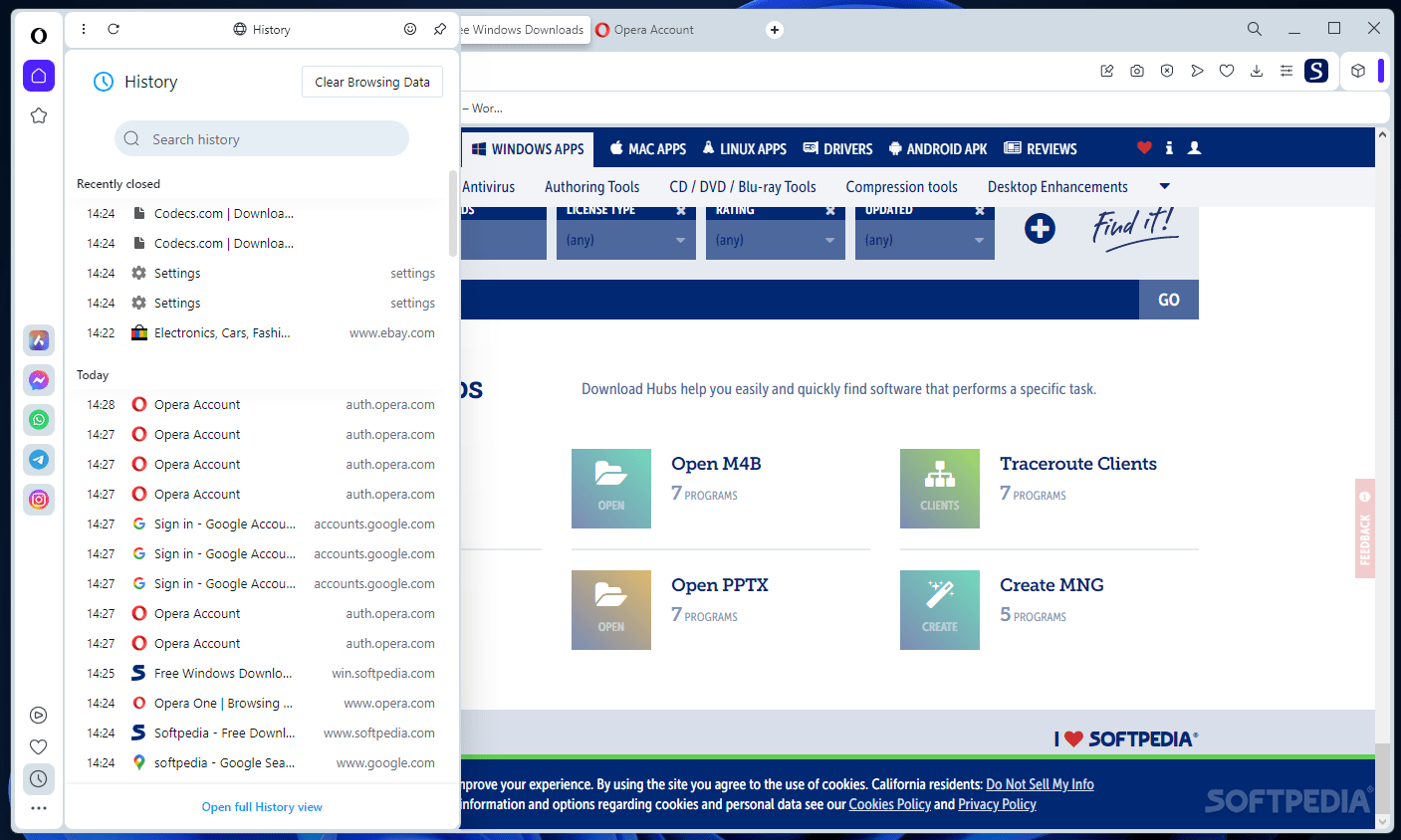Click the send arrow icon in address bar
Viewport: 1401px width, 840px height.
tap(1197, 71)
